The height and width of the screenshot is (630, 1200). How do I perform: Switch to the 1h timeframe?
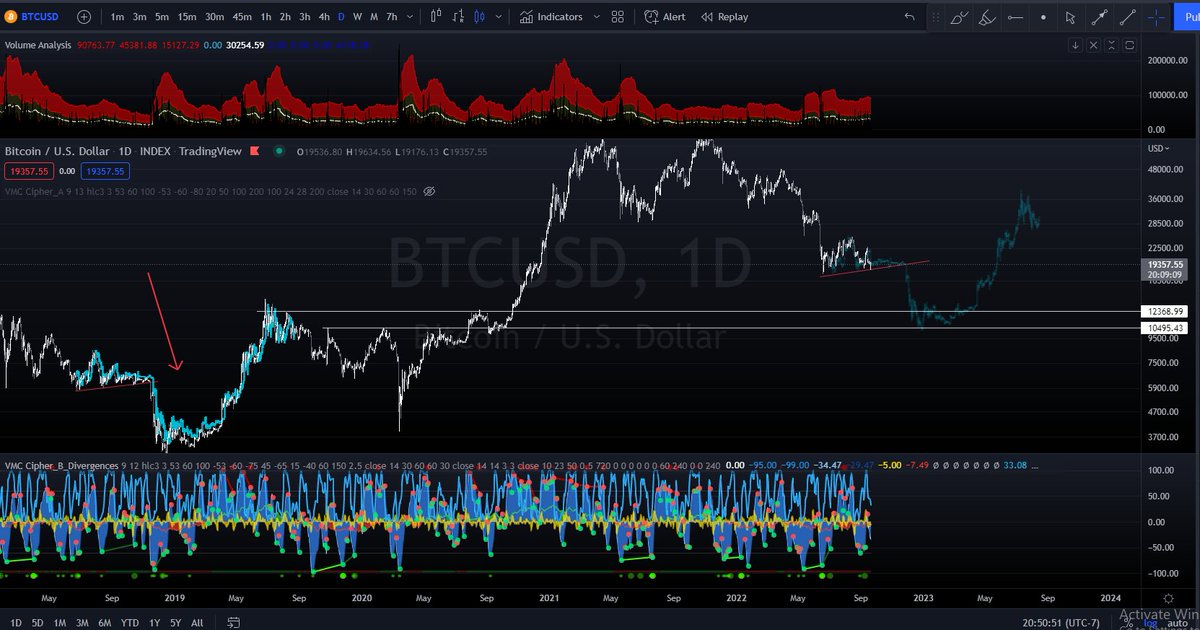pyautogui.click(x=265, y=17)
